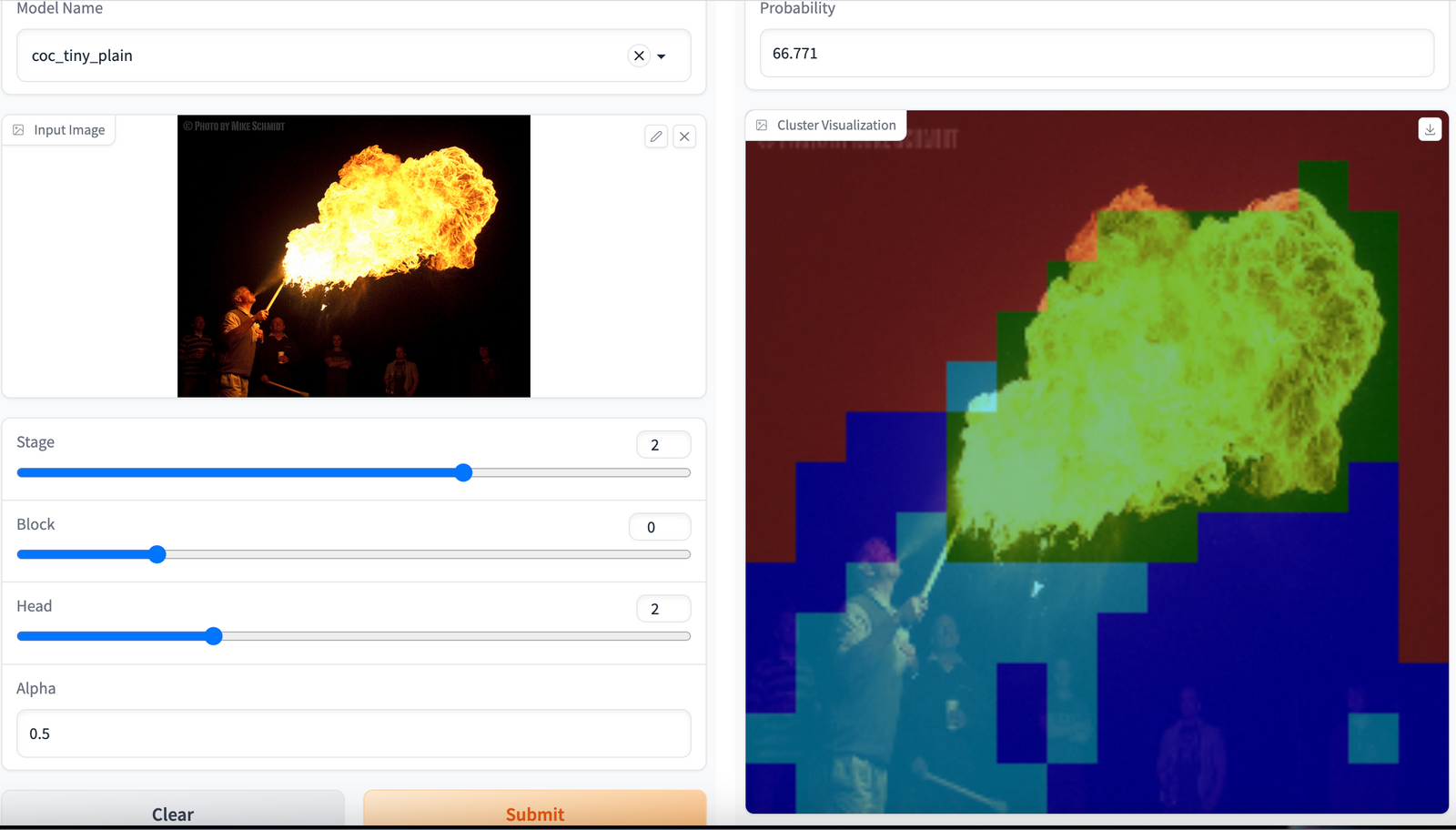Open model list from the coc_tiny_plain combo box
The image size is (1456, 830).
(x=318, y=56)
